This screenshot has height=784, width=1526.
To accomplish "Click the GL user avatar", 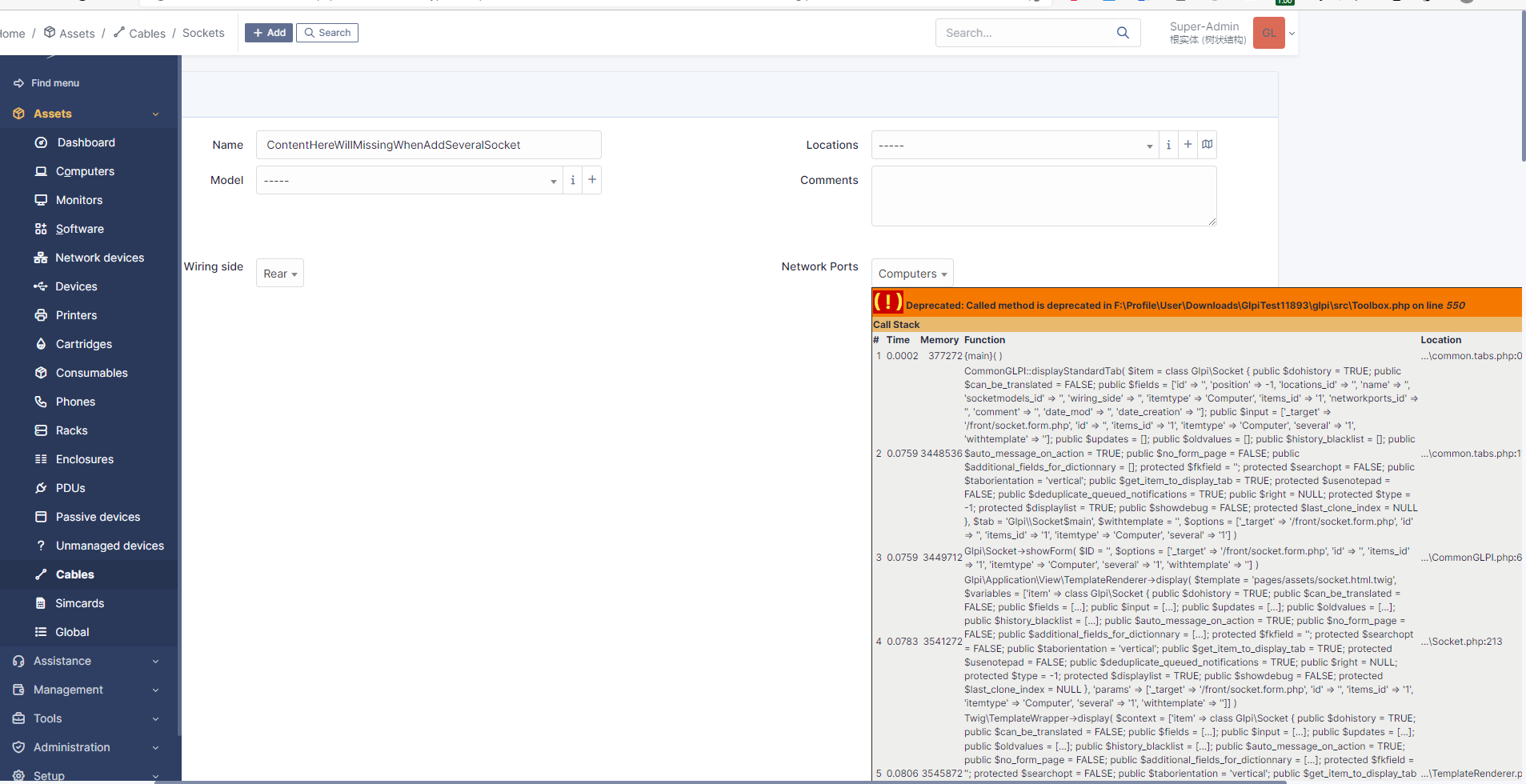I will (x=1269, y=33).
